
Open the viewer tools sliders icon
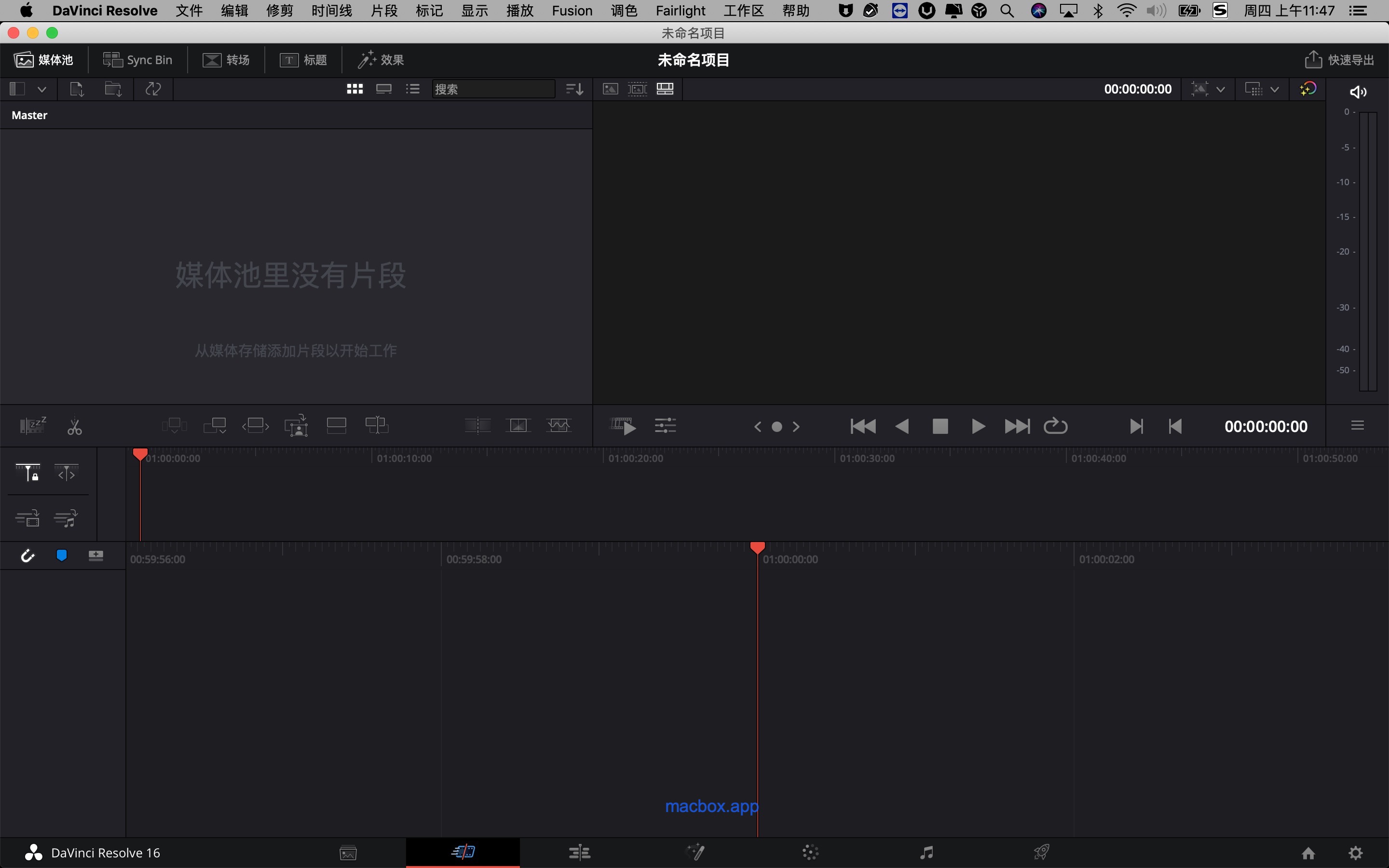click(665, 426)
